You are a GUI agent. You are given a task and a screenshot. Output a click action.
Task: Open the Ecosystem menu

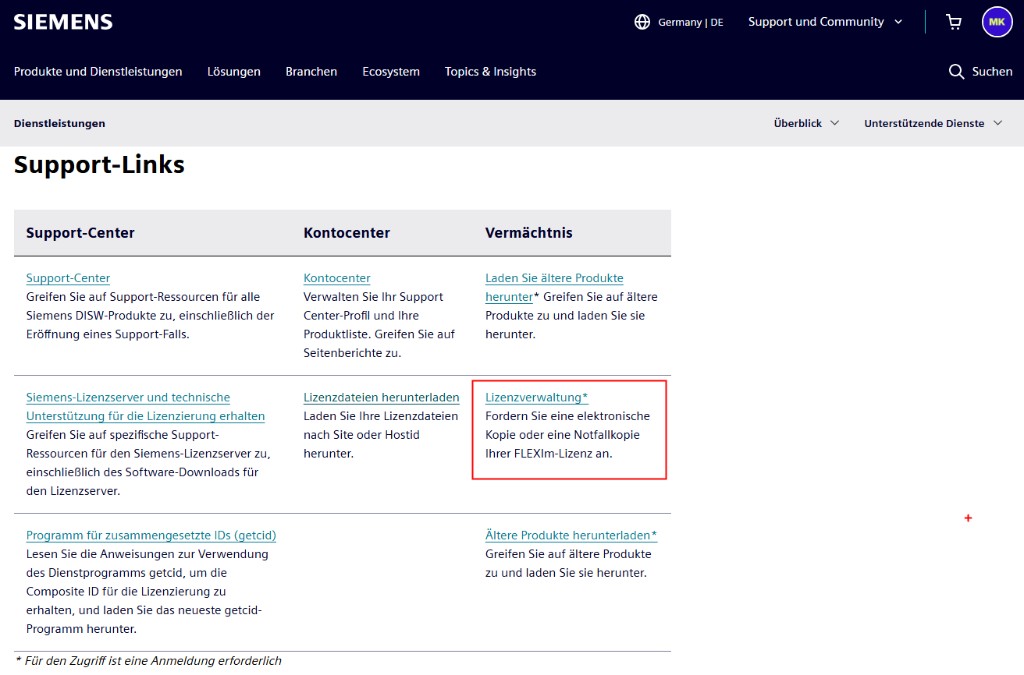click(391, 72)
